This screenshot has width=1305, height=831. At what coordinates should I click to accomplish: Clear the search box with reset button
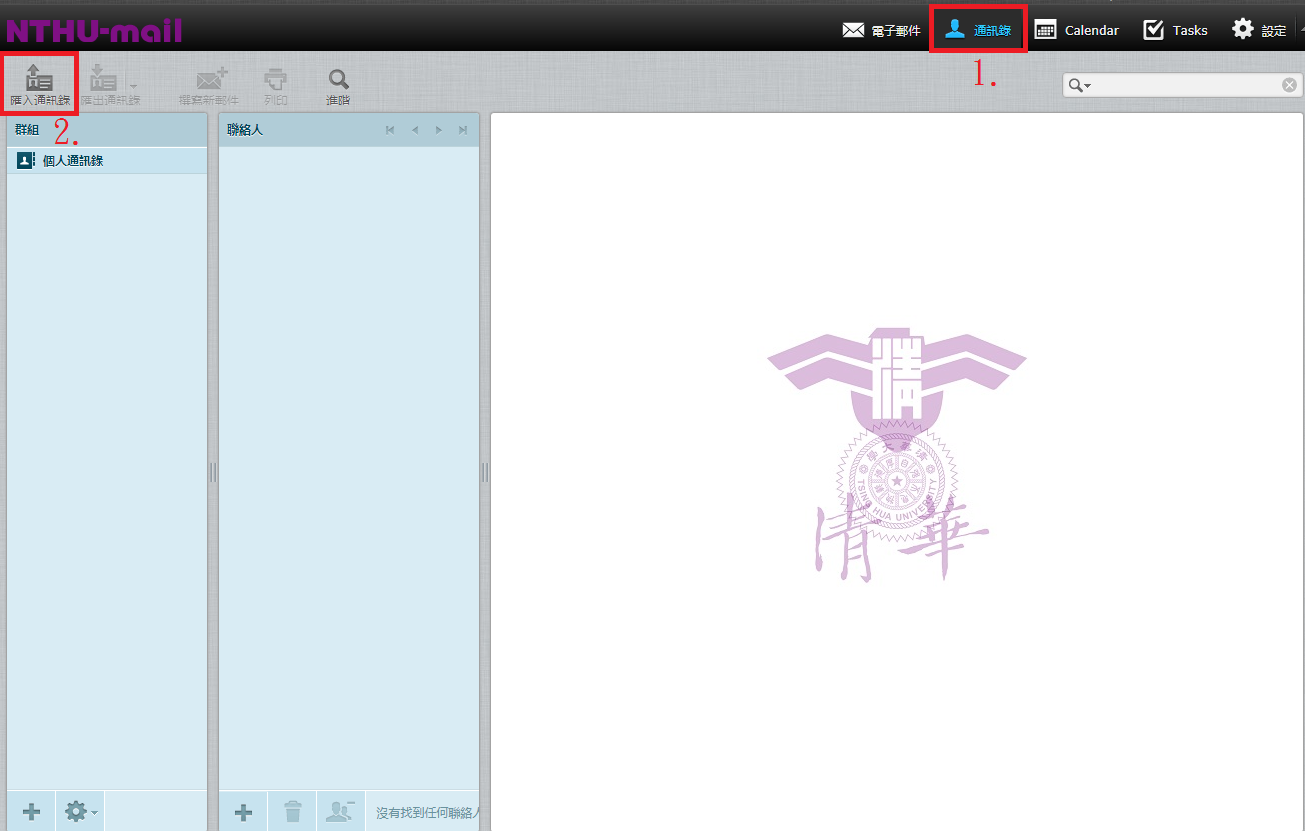coord(1289,86)
